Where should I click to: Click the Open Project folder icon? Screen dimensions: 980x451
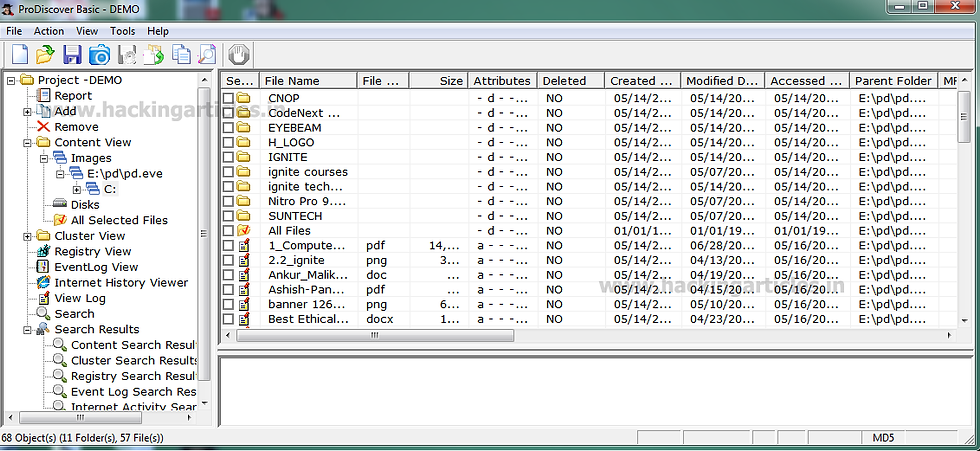pos(45,55)
